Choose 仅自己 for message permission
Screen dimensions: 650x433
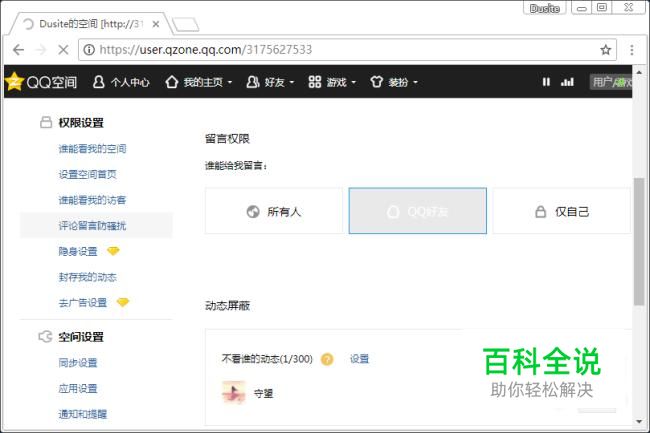coord(561,211)
